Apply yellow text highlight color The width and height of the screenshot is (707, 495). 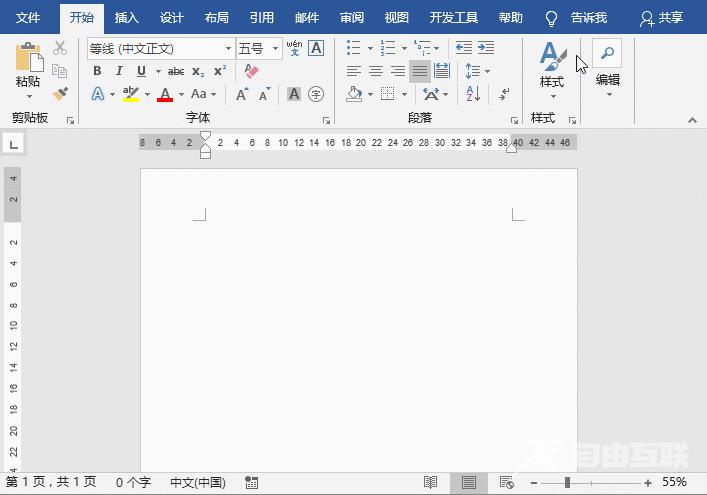click(x=131, y=94)
